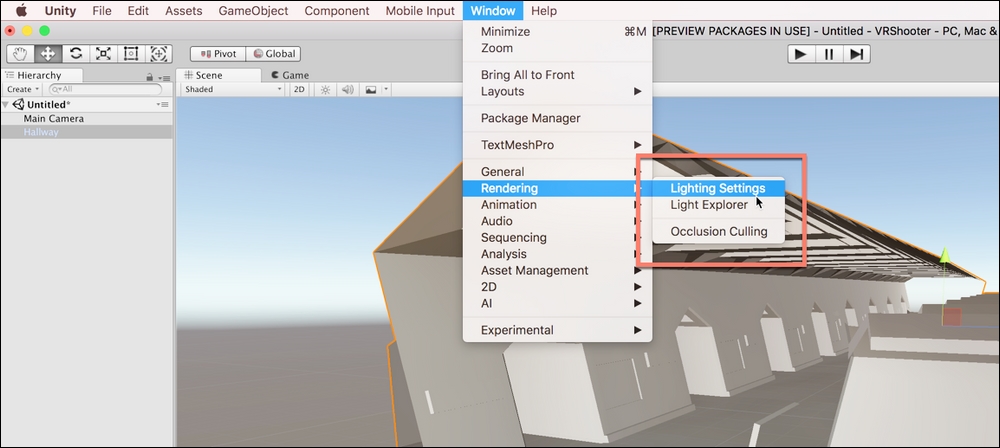Open the Assets menu
This screenshot has width=1000, height=448.
click(x=184, y=11)
